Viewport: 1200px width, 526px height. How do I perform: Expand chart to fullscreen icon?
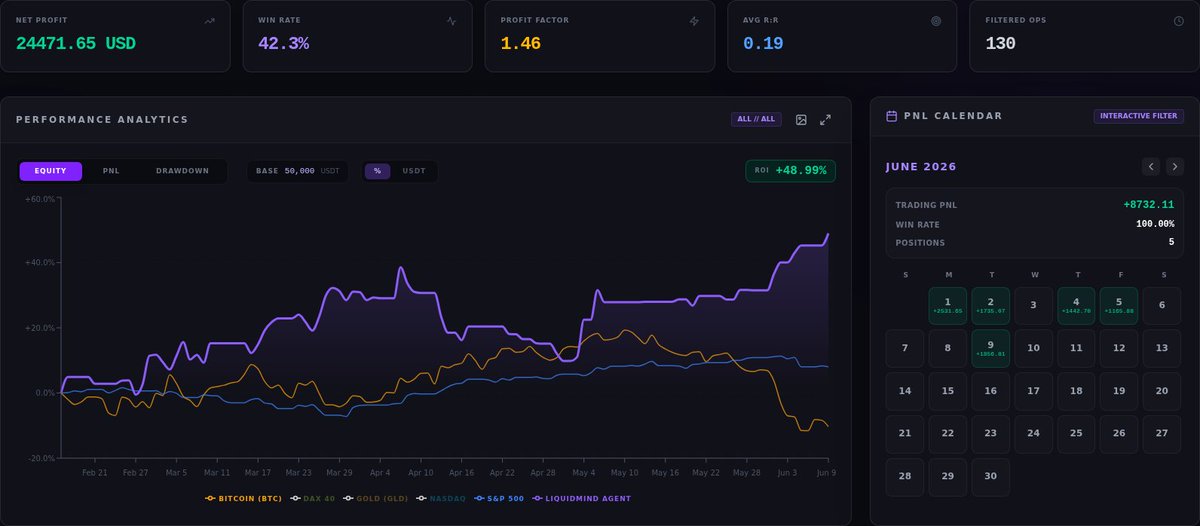click(825, 119)
